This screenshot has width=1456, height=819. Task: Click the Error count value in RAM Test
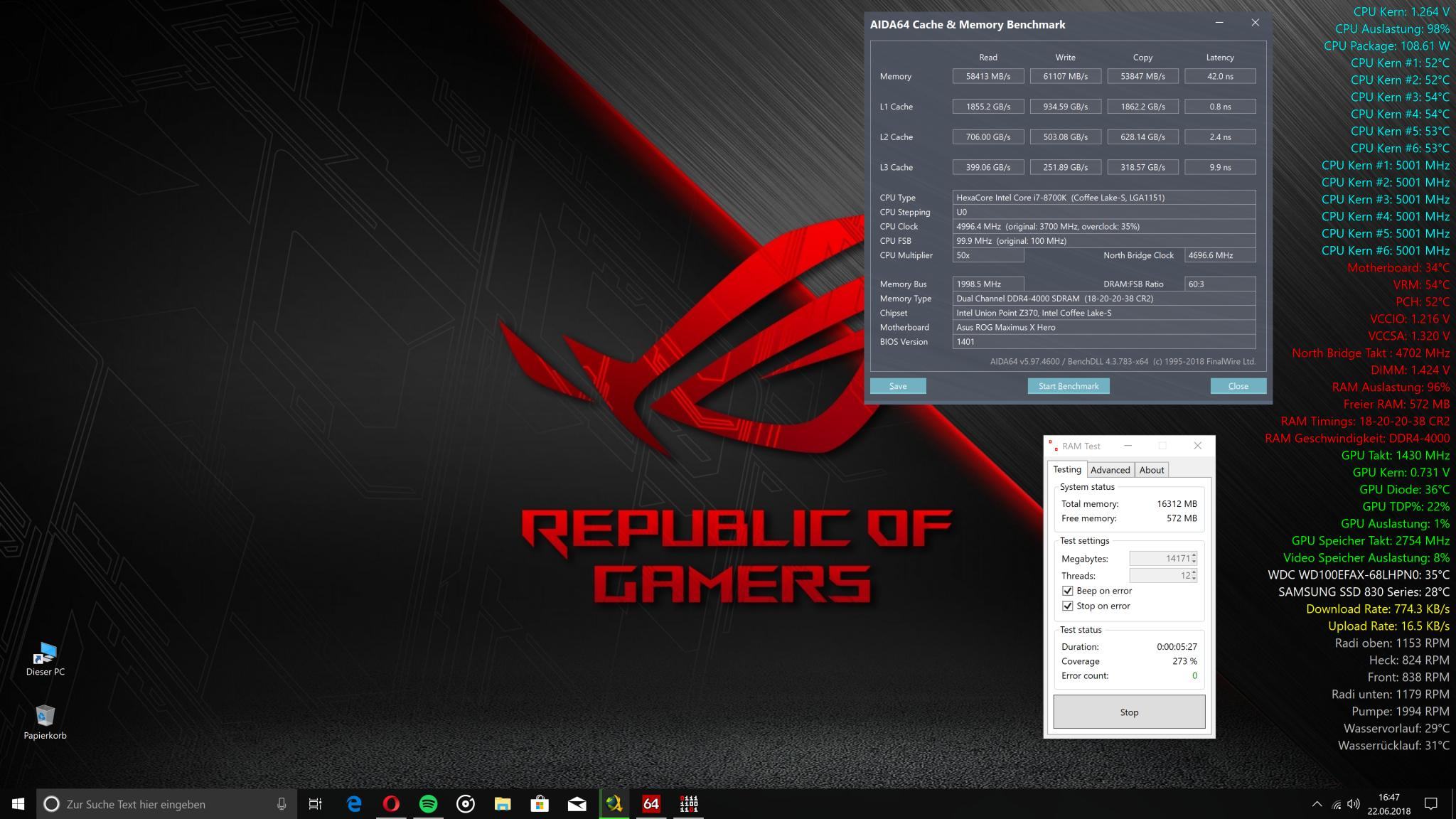1194,675
